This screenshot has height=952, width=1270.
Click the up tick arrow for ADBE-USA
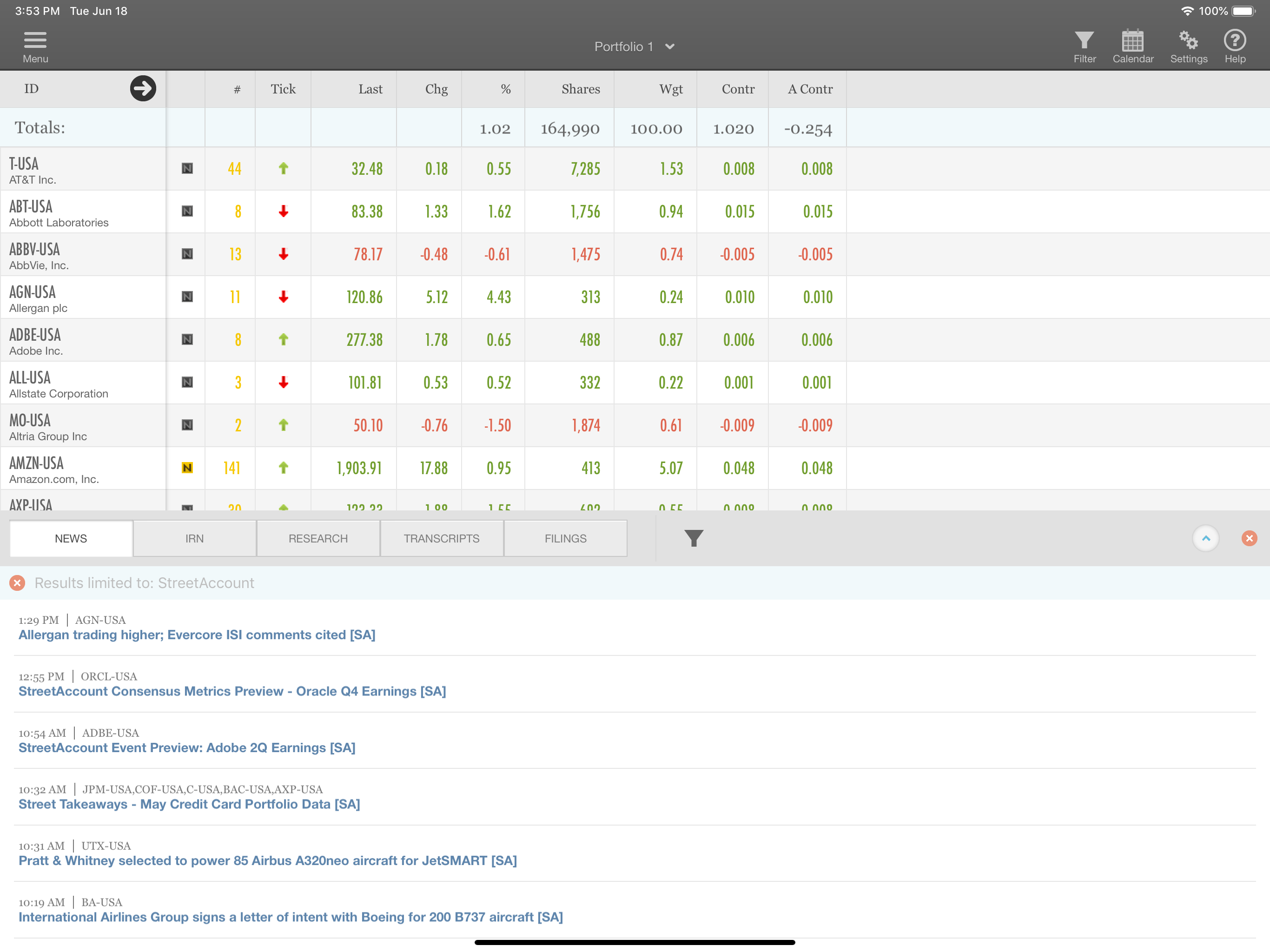tap(284, 339)
